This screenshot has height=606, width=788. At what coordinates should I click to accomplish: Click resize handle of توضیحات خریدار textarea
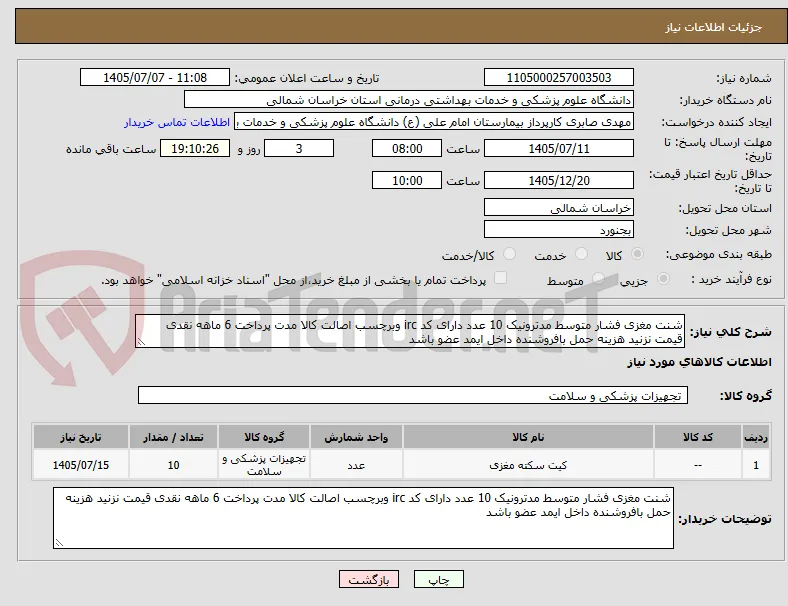59,542
